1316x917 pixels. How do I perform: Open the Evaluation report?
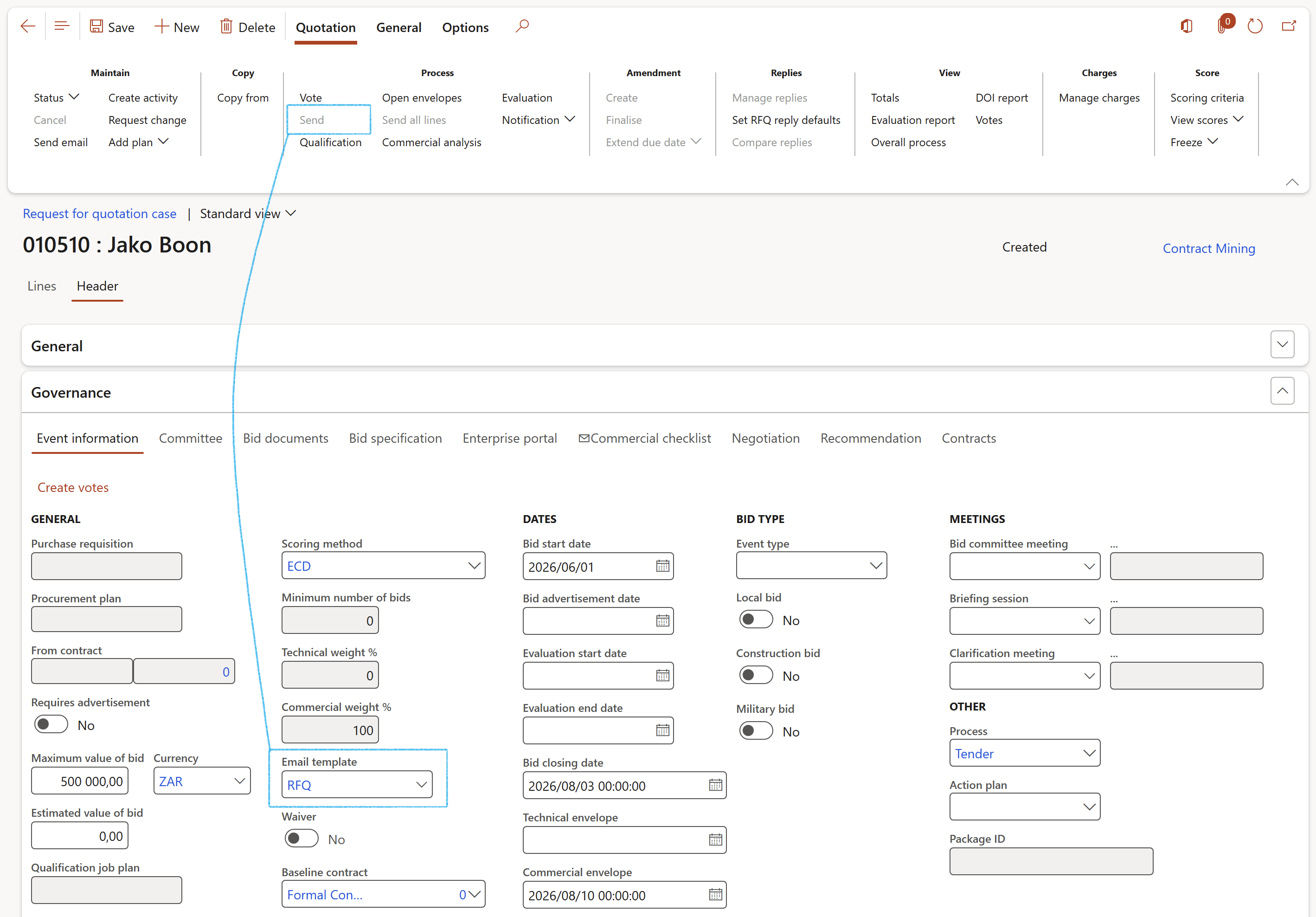[x=912, y=120]
